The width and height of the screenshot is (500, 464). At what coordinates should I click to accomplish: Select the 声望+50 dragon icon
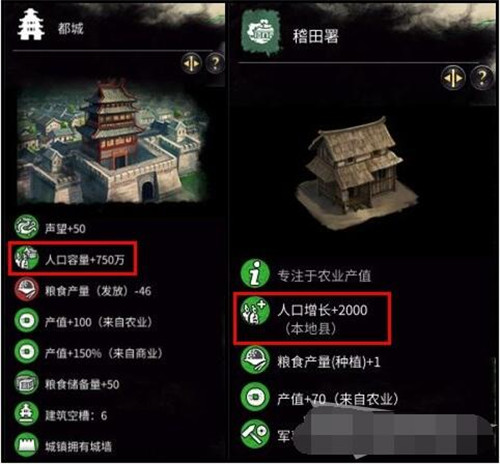tap(26, 227)
